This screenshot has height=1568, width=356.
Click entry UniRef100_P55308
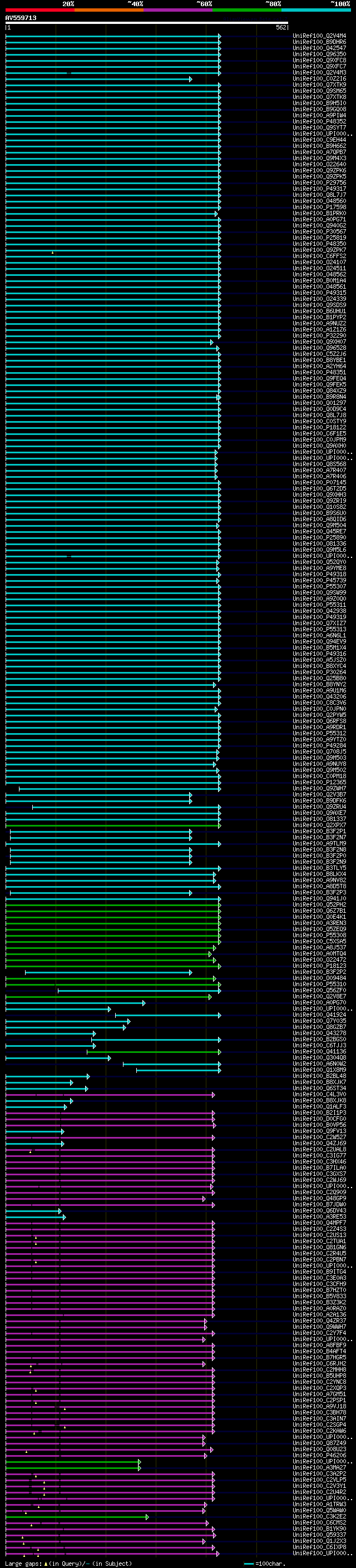(319, 935)
